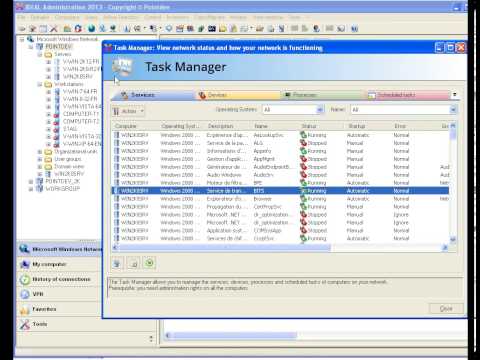Expand the Domain view folder
The image size is (480, 360).
coord(40,166)
